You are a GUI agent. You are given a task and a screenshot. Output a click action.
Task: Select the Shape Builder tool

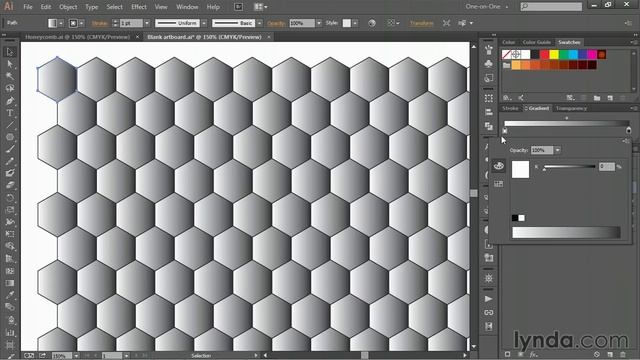point(10,247)
